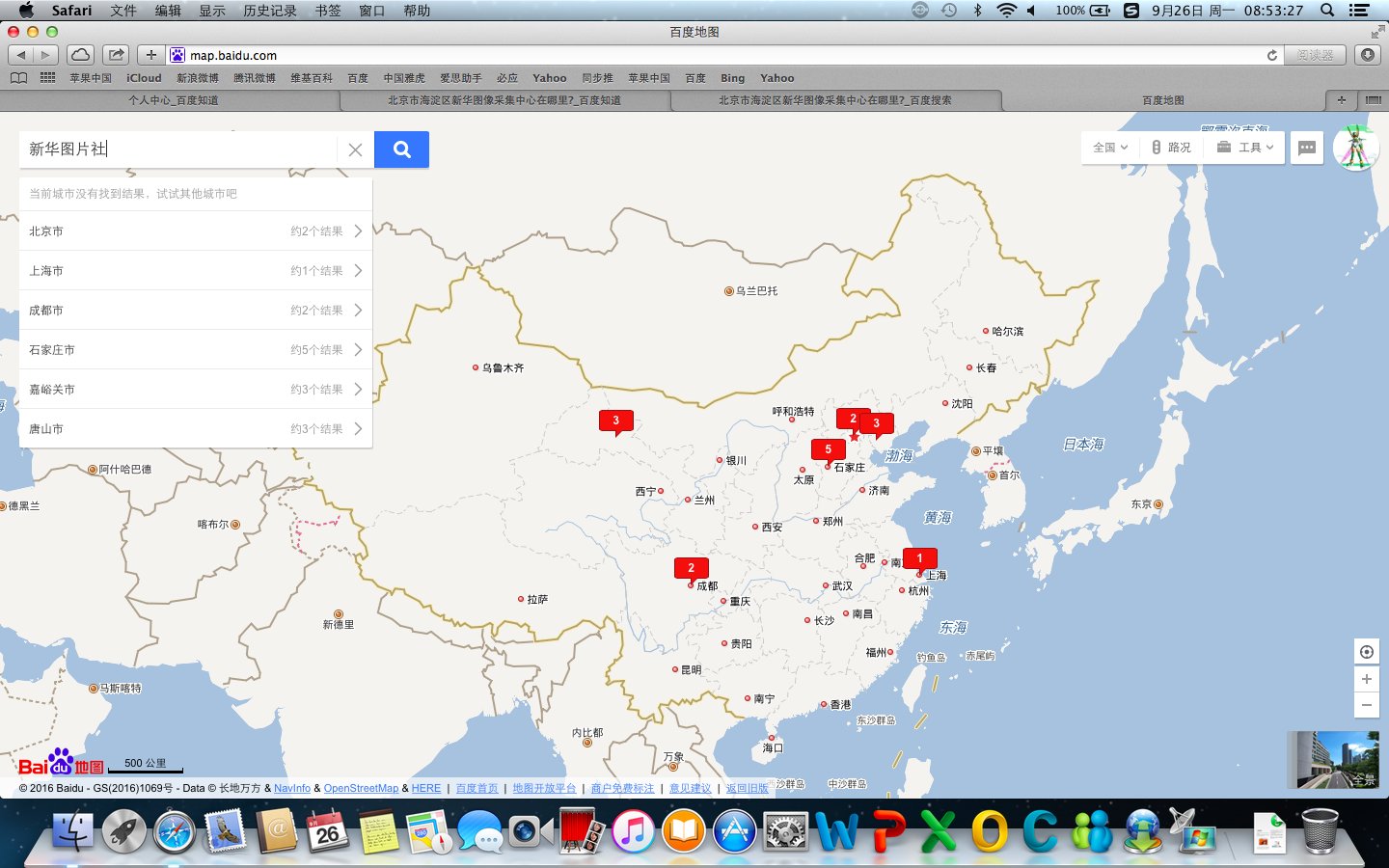
Task: Open the 历史记录 menu in menu bar
Action: coord(269,11)
